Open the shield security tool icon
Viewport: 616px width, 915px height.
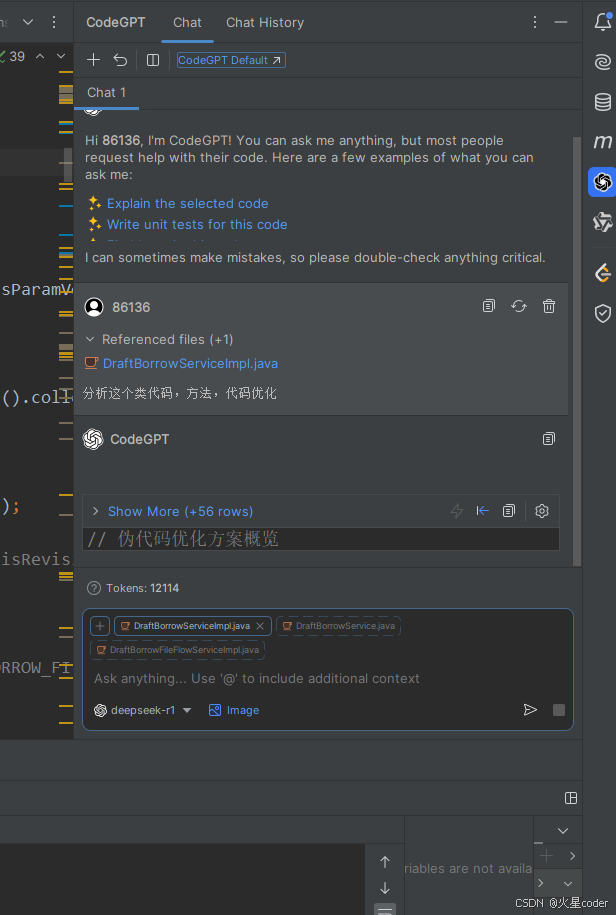tap(603, 314)
